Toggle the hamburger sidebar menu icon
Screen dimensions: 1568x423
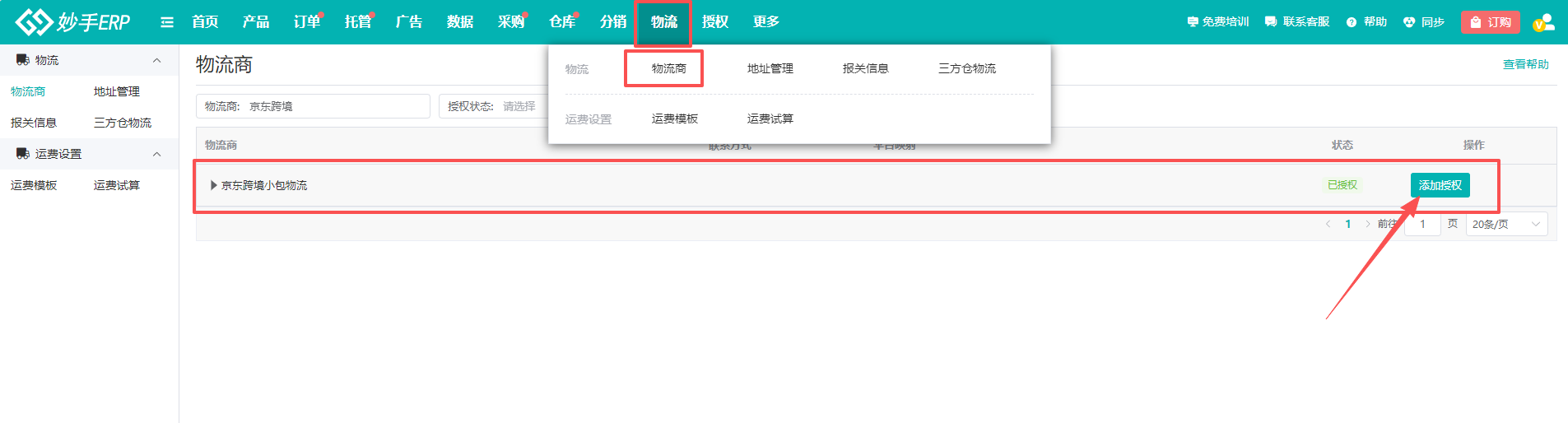coord(167,22)
